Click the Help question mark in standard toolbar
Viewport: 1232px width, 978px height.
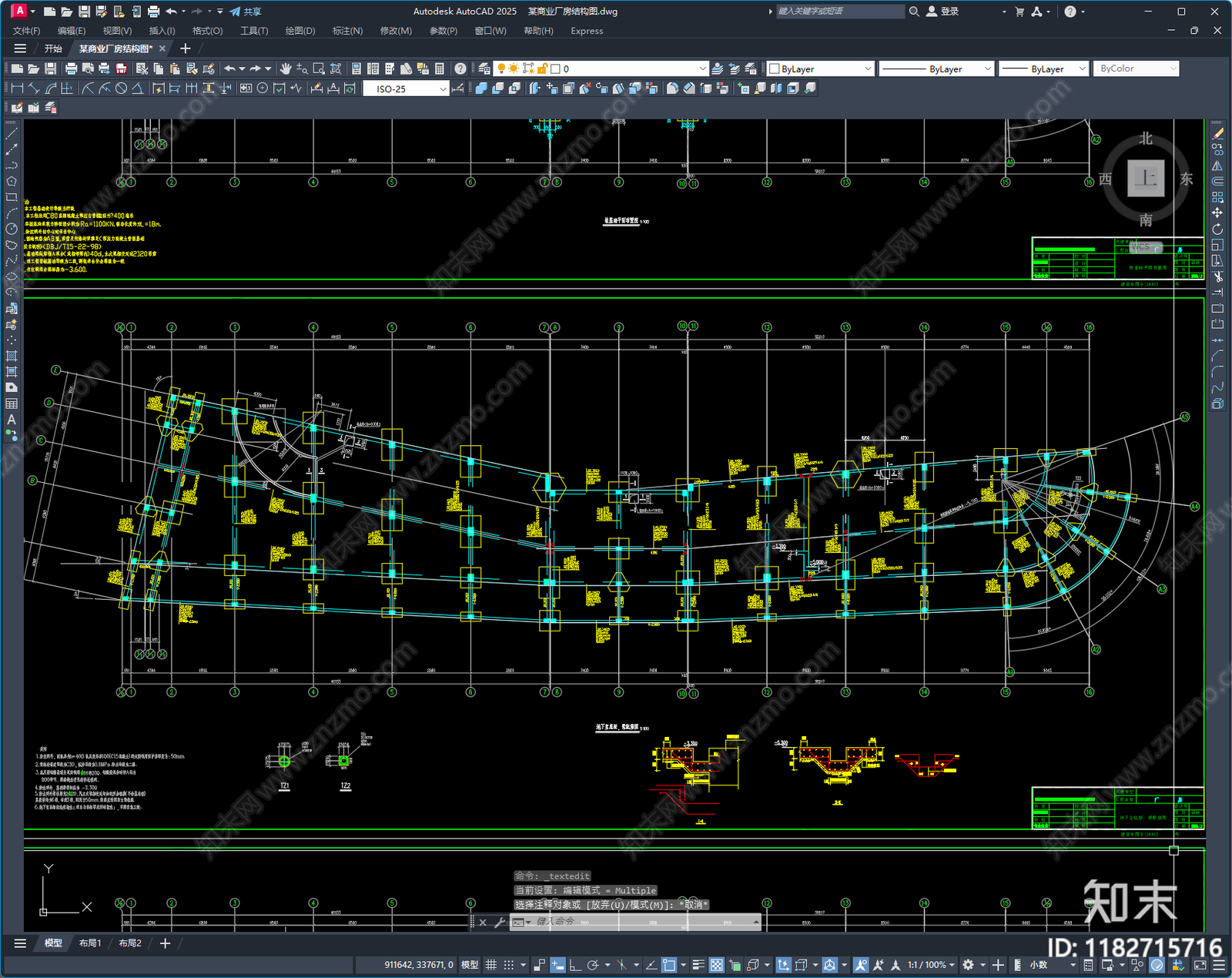460,69
